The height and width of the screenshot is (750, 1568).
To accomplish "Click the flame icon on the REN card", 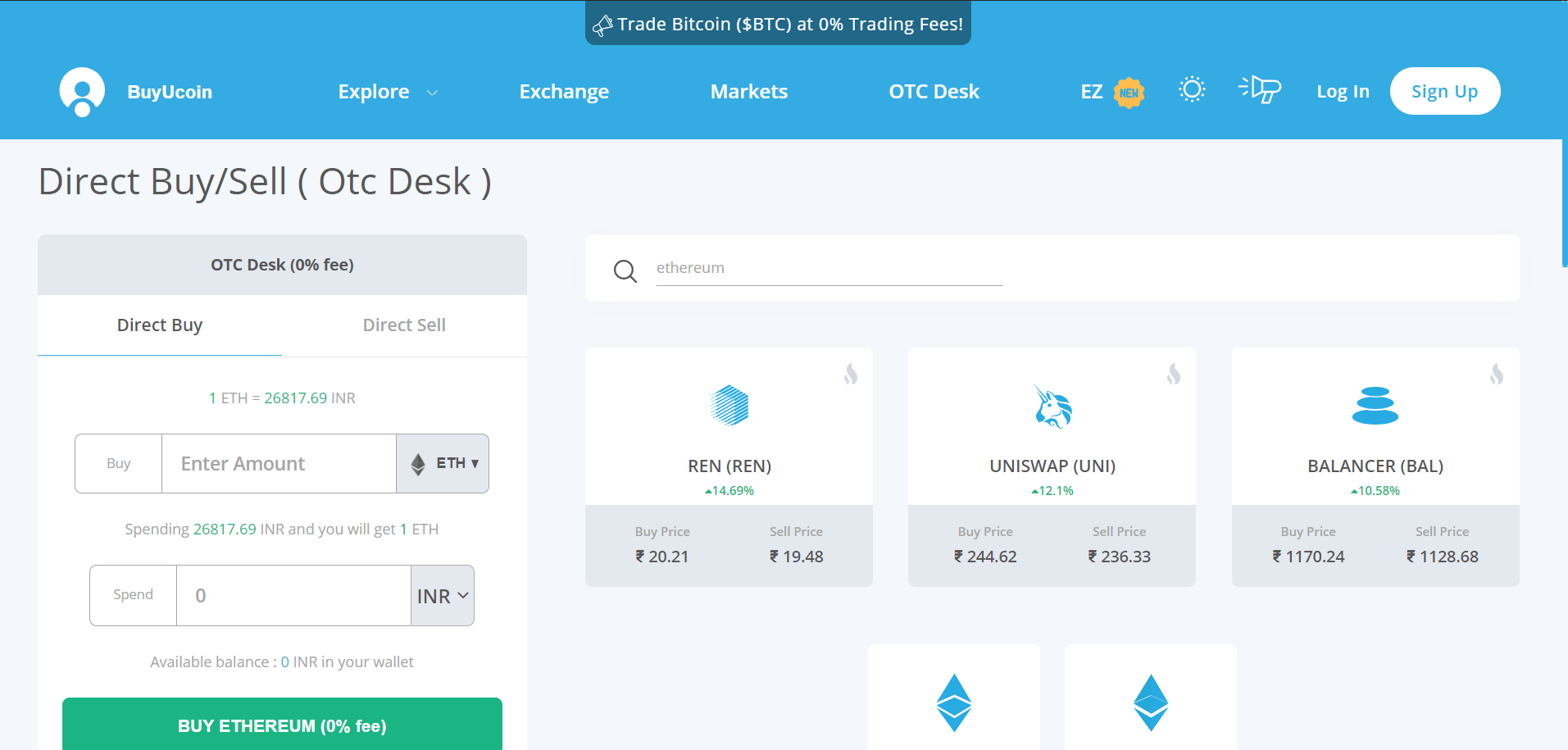I will (x=851, y=375).
